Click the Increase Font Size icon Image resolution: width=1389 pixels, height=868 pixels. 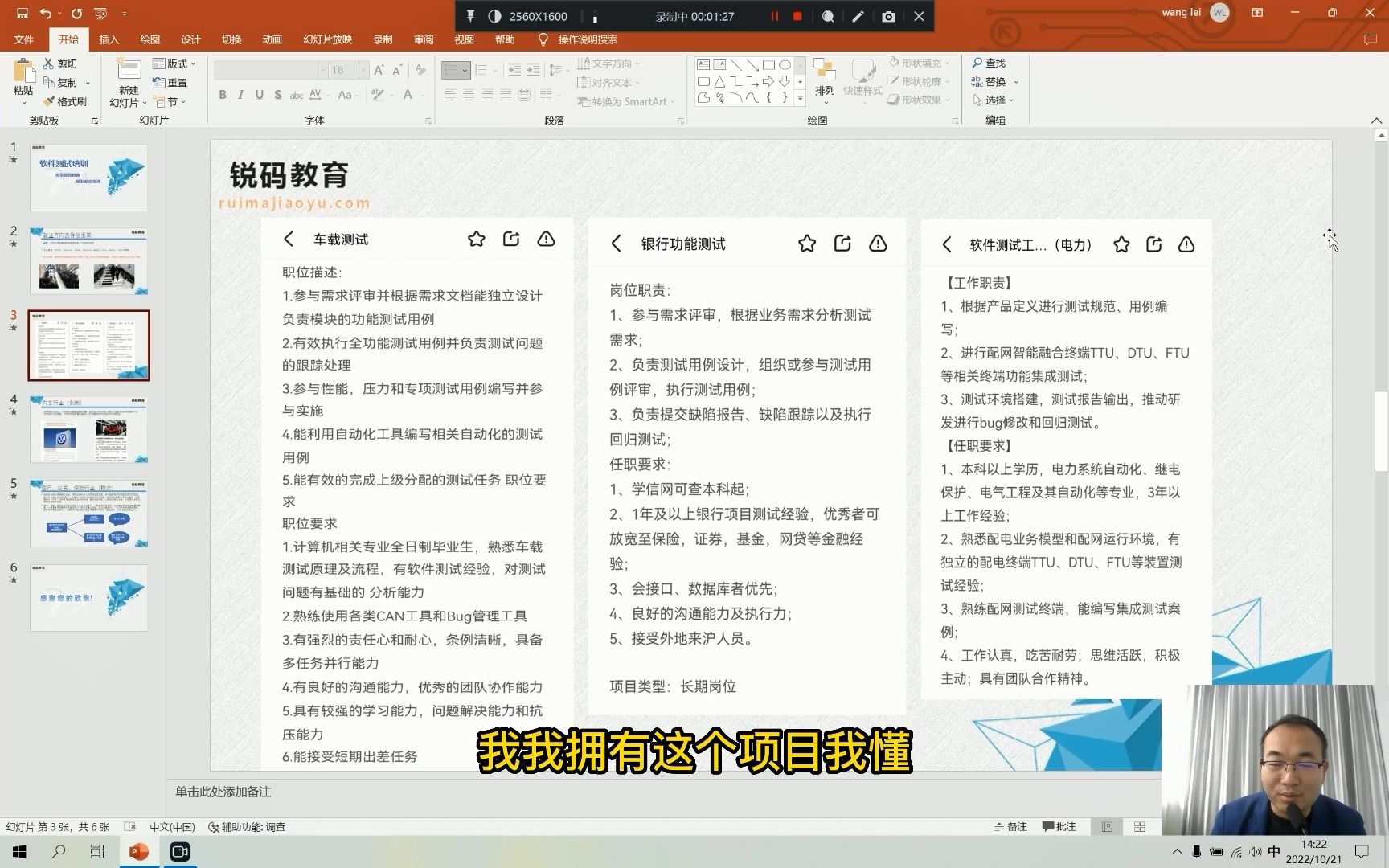(x=379, y=70)
